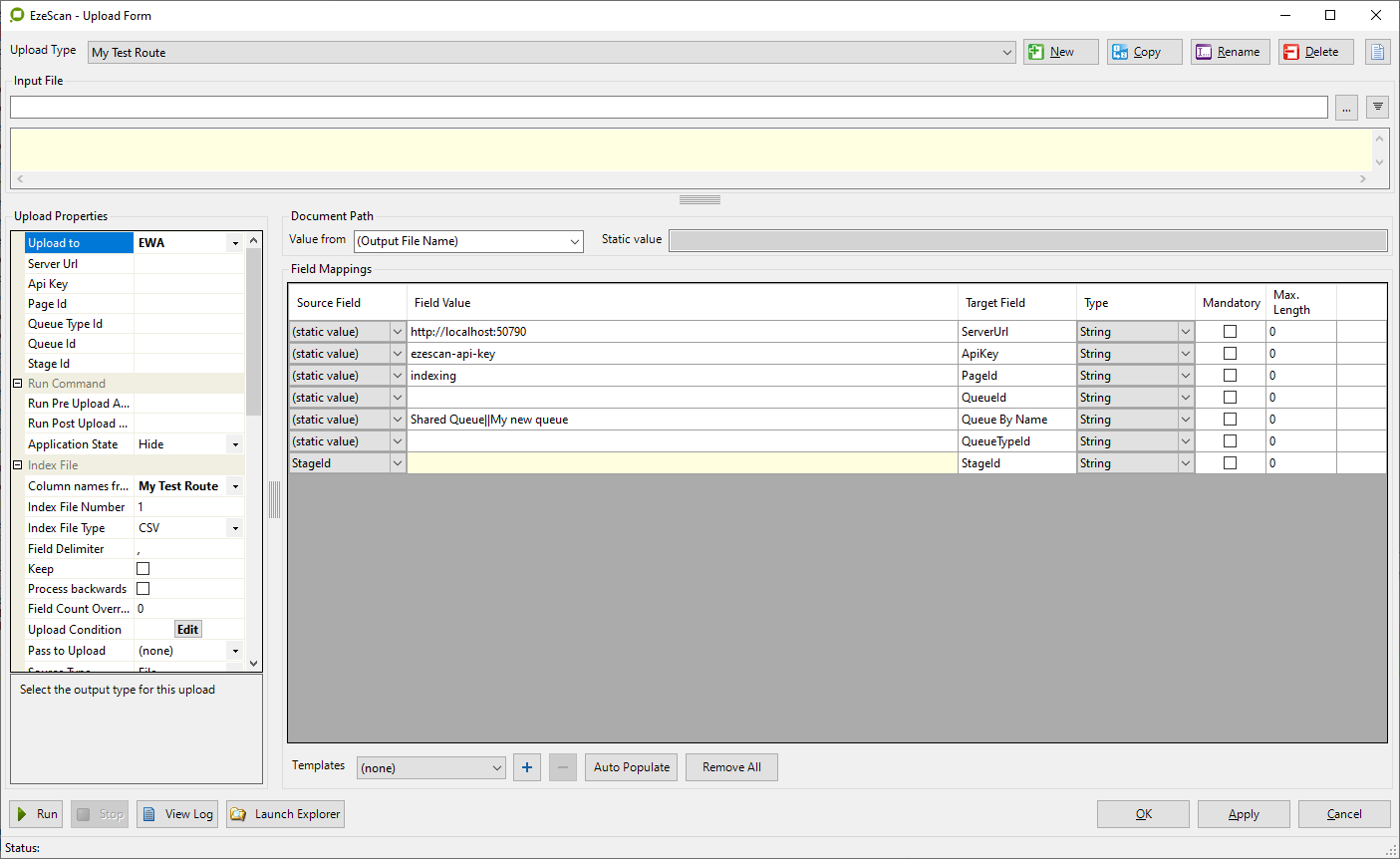Image resolution: width=1400 pixels, height=859 pixels.
Task: Click the New upload type button
Action: coord(1060,52)
